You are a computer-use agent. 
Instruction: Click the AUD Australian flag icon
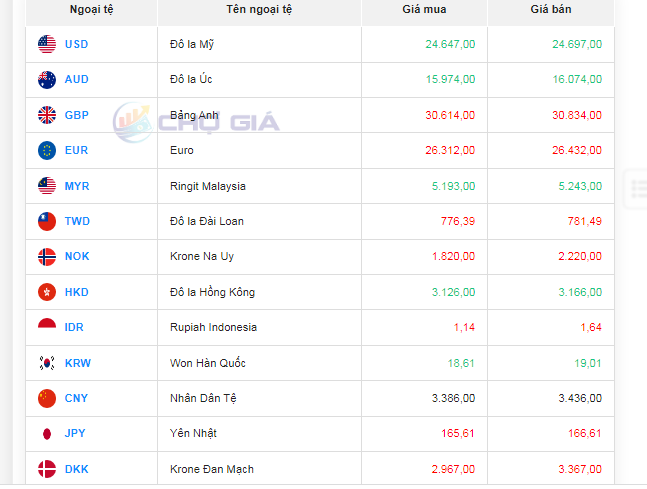(x=47, y=80)
